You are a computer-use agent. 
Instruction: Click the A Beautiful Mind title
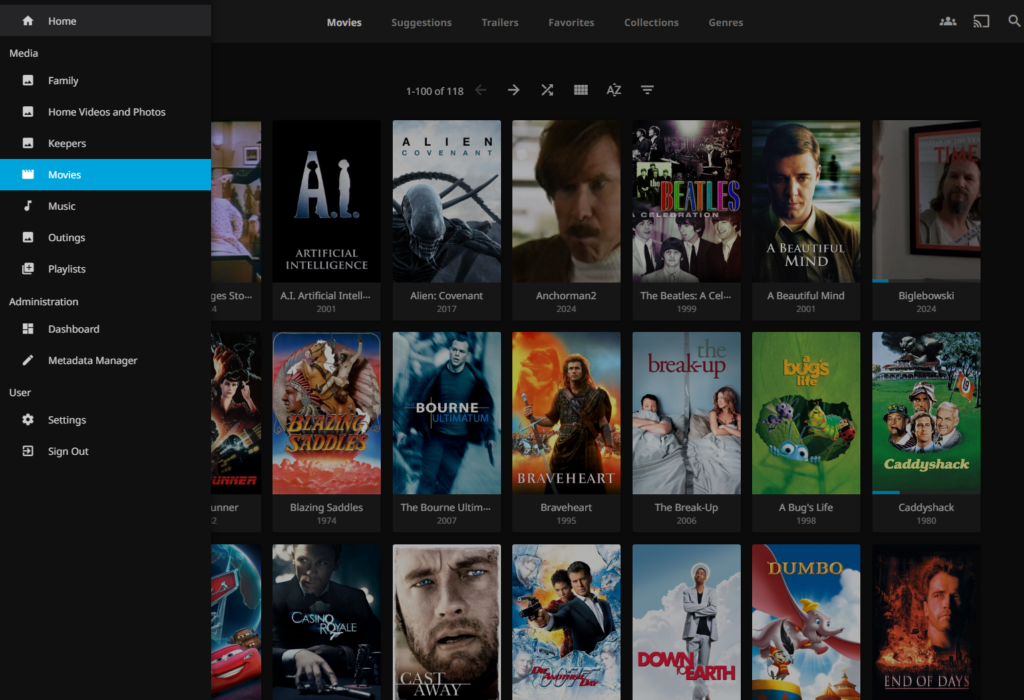click(806, 296)
